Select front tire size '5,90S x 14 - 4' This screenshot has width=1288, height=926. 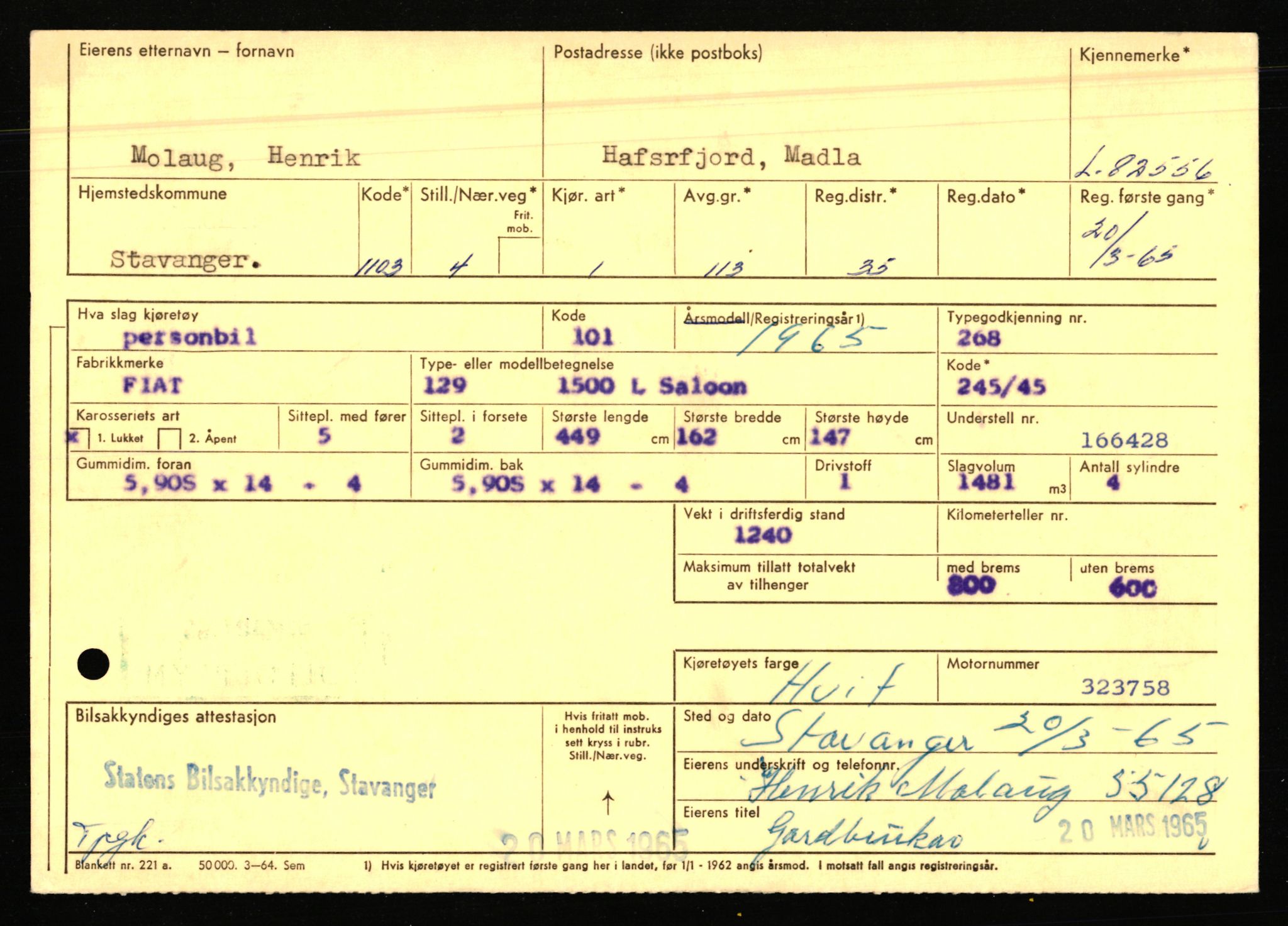coord(242,483)
